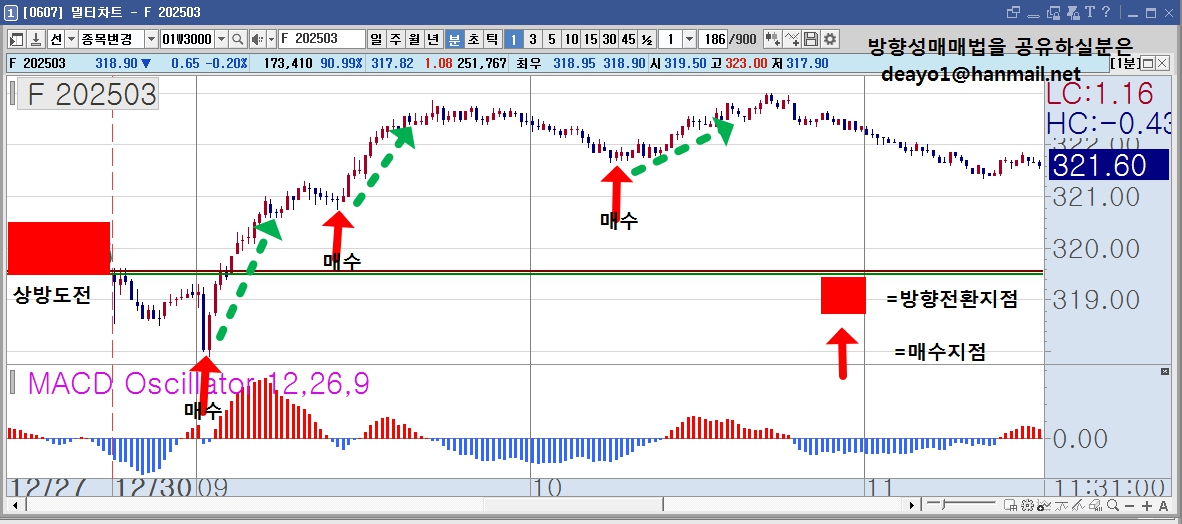Expand the 종목변경 combo box
Image resolution: width=1182 pixels, height=524 pixels.
pyautogui.click(x=151, y=39)
